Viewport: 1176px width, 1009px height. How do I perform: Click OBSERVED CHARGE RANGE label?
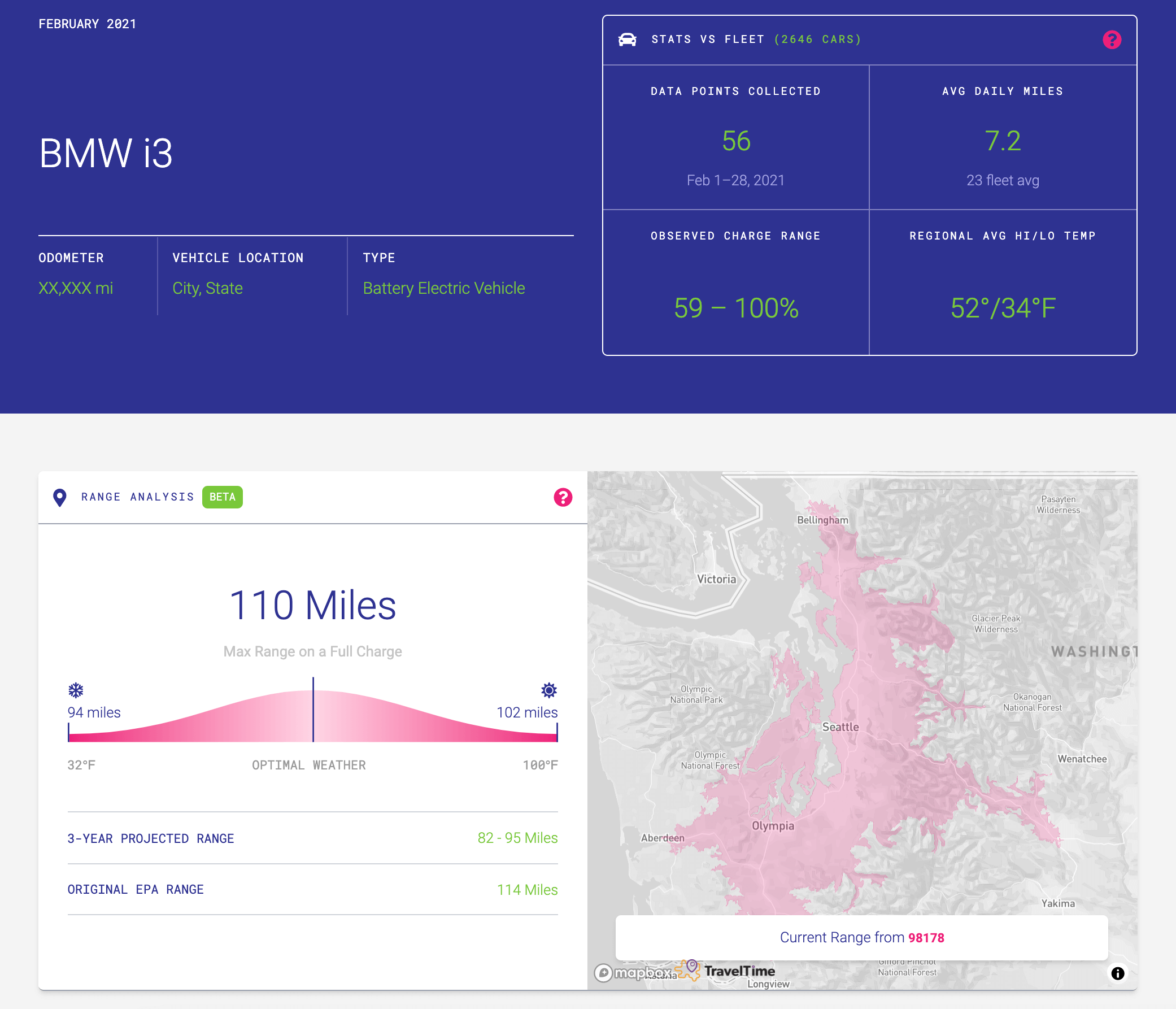pos(735,236)
